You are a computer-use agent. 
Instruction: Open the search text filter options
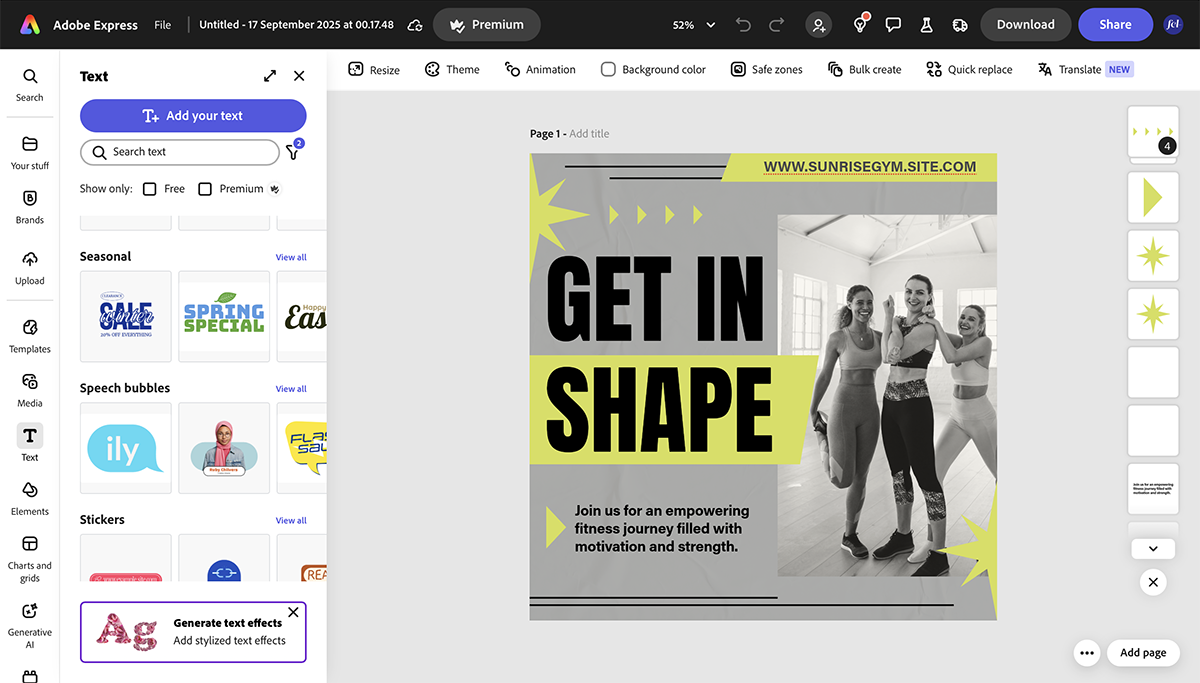pyautogui.click(x=293, y=152)
